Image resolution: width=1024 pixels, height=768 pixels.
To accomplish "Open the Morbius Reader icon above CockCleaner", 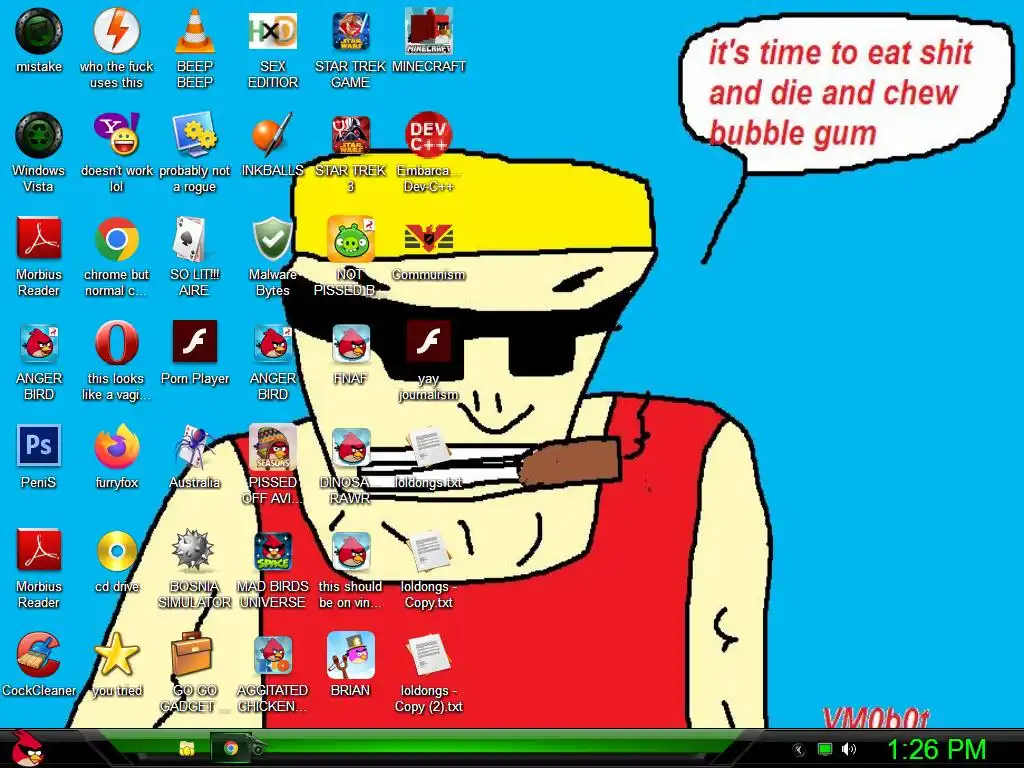I will point(39,552).
